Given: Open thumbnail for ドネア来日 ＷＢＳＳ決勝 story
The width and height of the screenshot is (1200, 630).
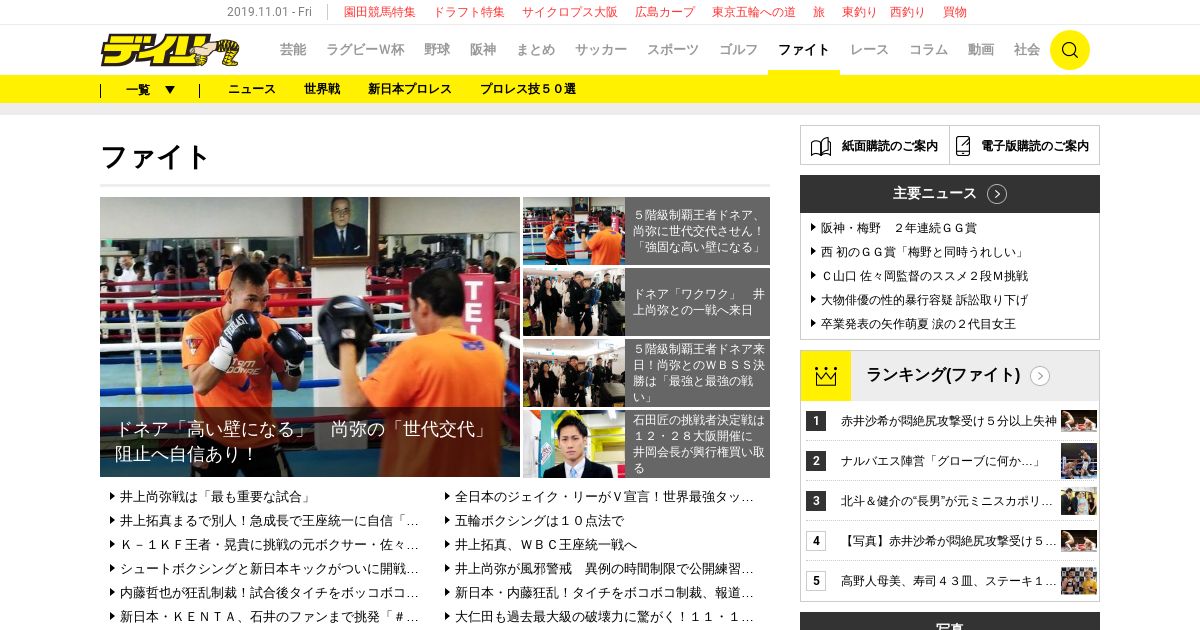Looking at the screenshot, I should [x=574, y=373].
